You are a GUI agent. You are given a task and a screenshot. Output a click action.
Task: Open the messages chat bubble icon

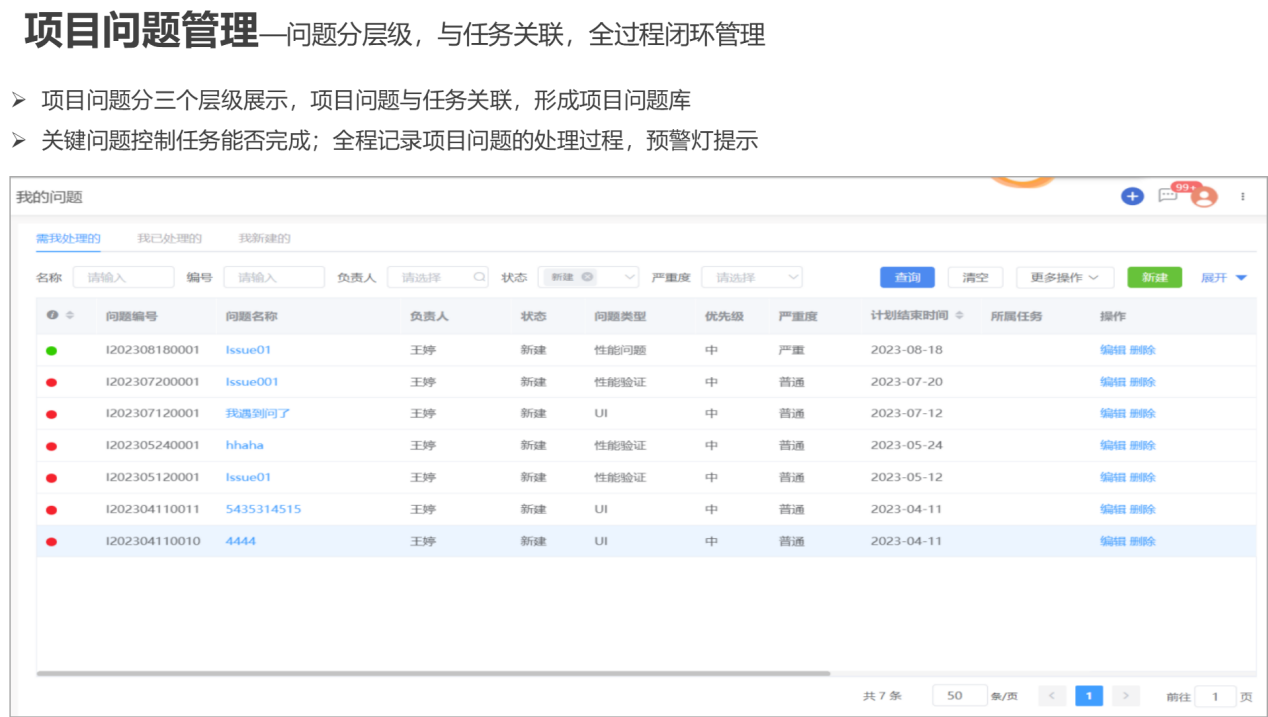(1167, 196)
